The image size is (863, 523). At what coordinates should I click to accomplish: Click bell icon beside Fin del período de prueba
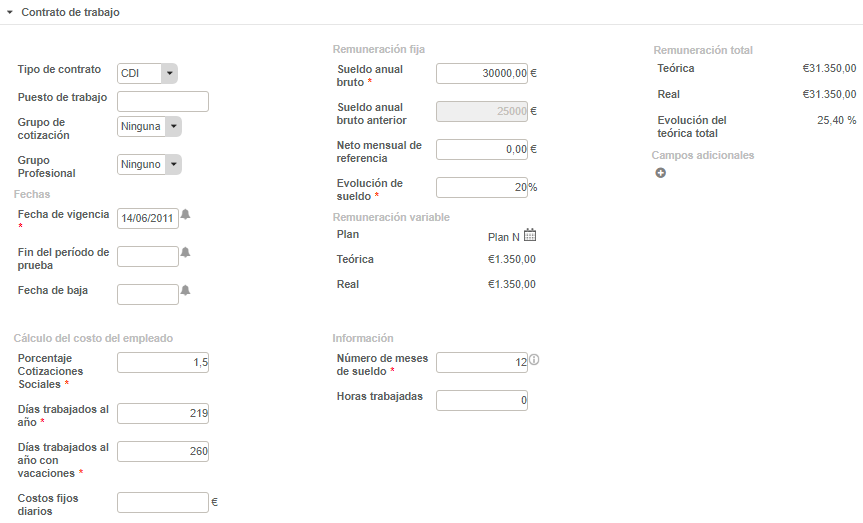185,254
